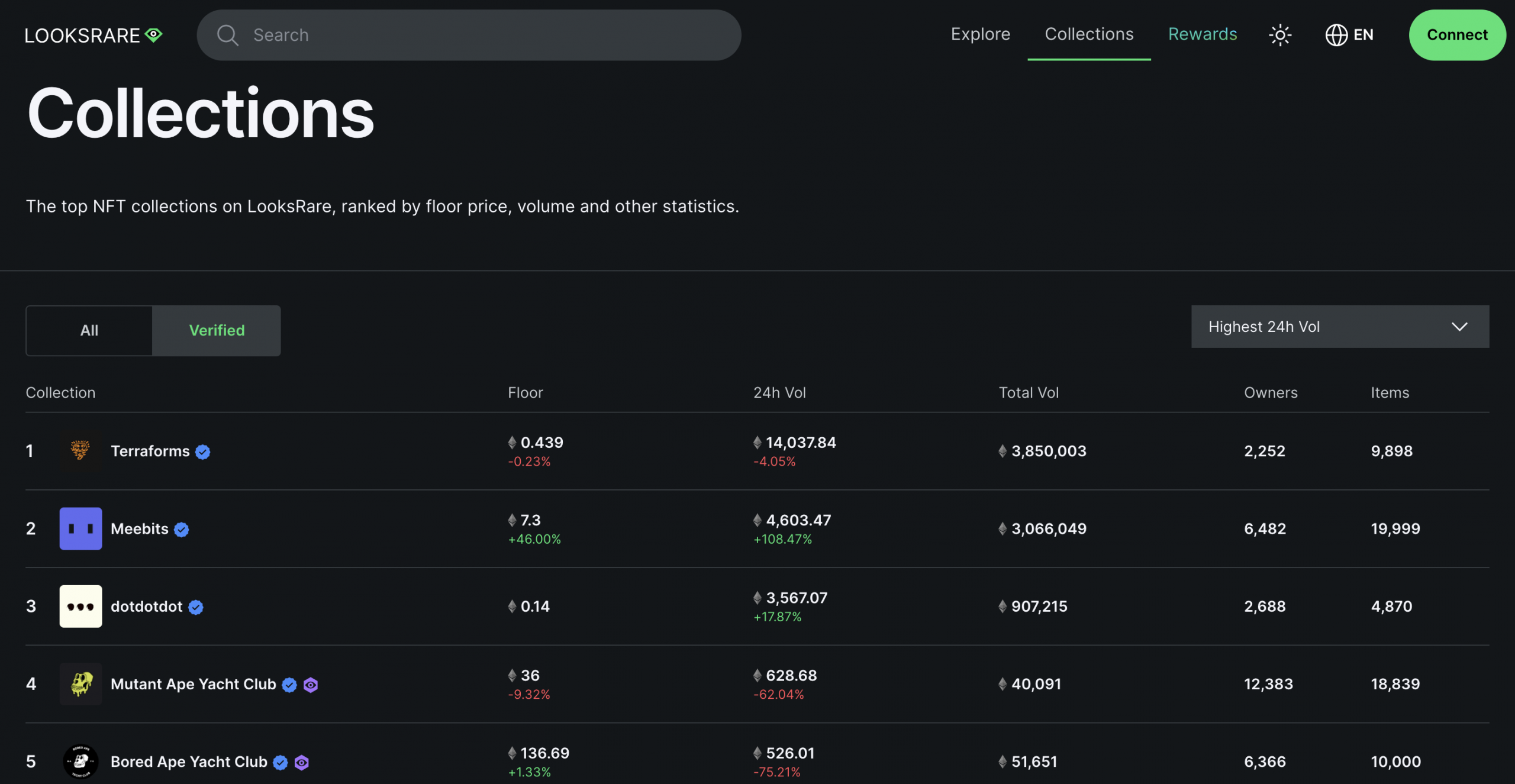Click the 24h Vol column header
Image resolution: width=1515 pixels, height=784 pixels.
(x=779, y=392)
